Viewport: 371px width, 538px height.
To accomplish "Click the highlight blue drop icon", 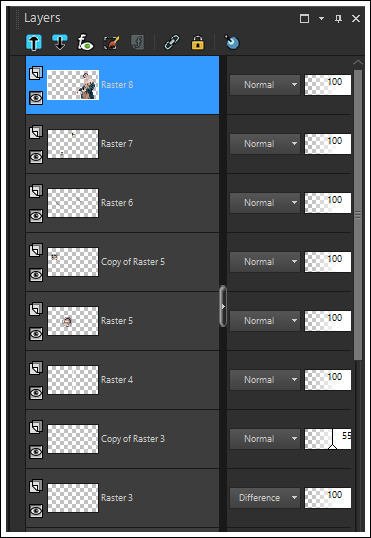I will pyautogui.click(x=232, y=43).
